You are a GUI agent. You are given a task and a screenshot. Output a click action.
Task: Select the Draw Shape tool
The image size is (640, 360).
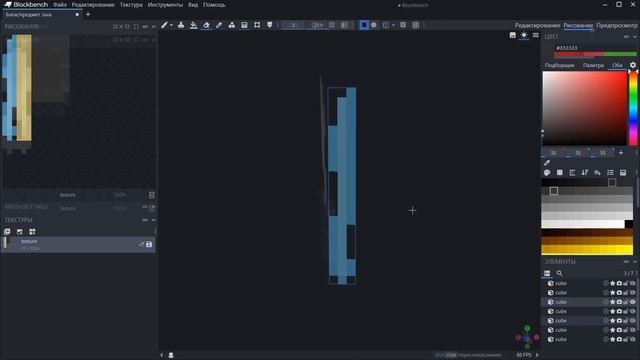click(231, 25)
